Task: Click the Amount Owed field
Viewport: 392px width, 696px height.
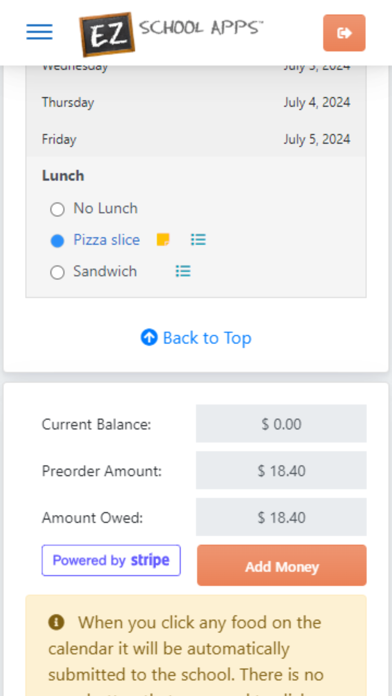Action: tap(281, 517)
